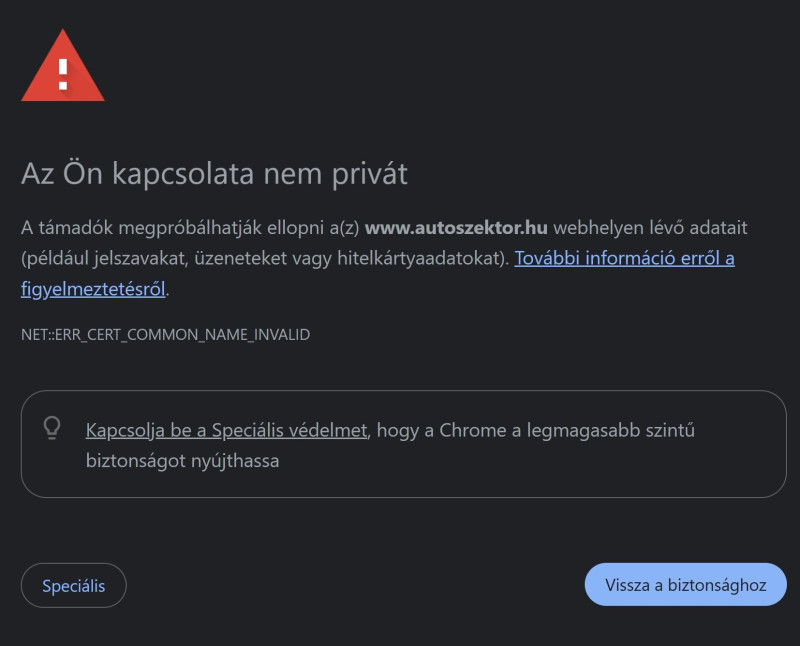This screenshot has width=800, height=646.
Task: Follow the 'Kapcsolja be a Speciális védelmet' link
Action: coord(226,430)
